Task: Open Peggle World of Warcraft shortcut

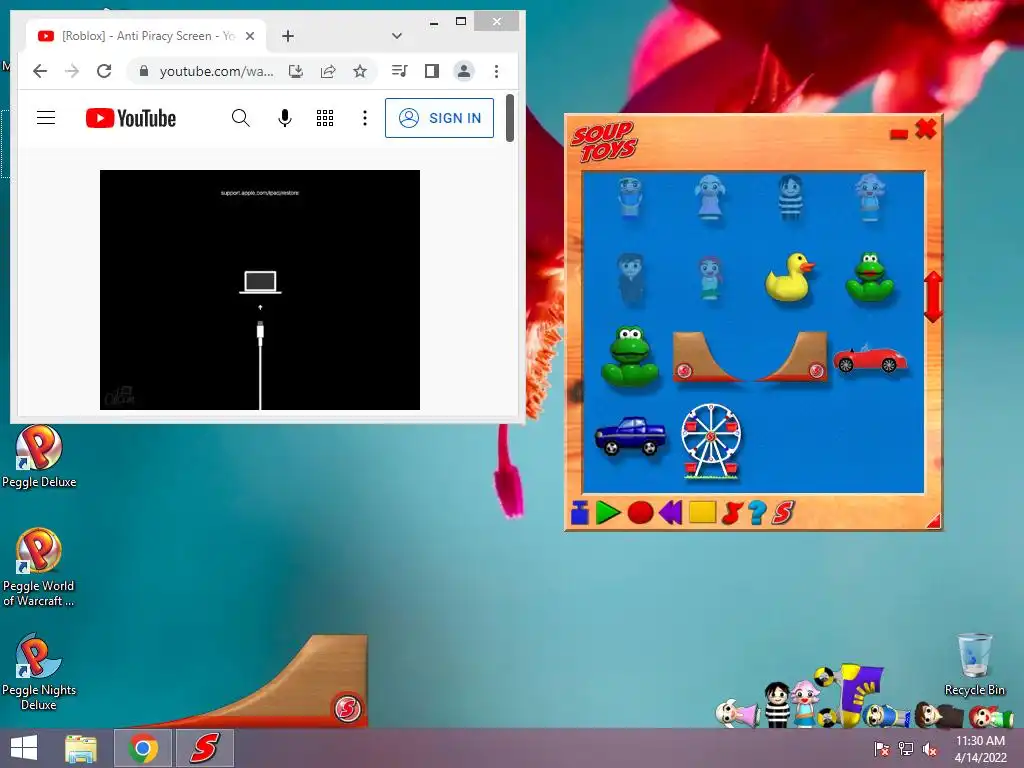Action: point(39,568)
